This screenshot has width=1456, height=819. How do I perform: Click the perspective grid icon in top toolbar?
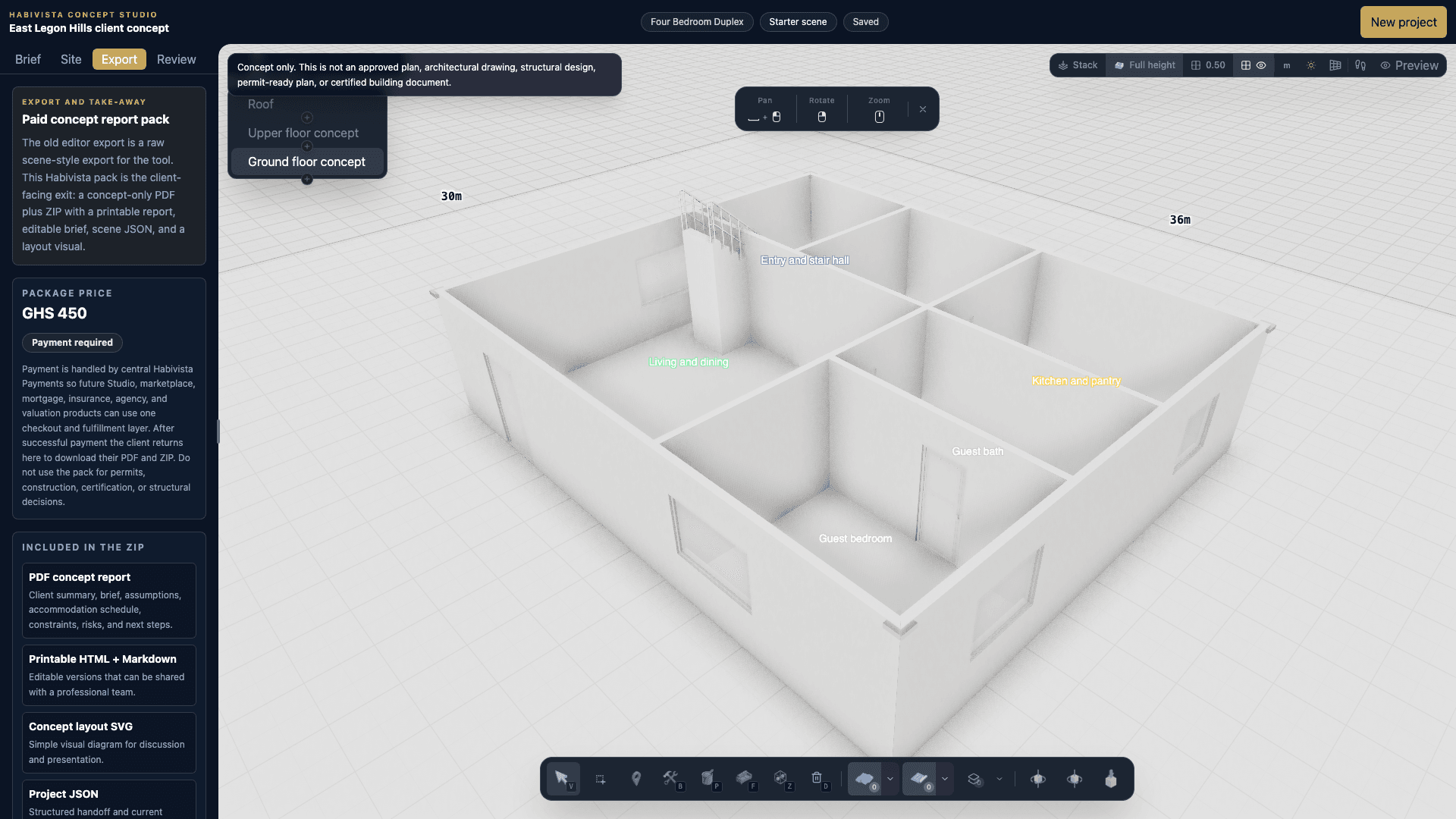pyautogui.click(x=1335, y=65)
